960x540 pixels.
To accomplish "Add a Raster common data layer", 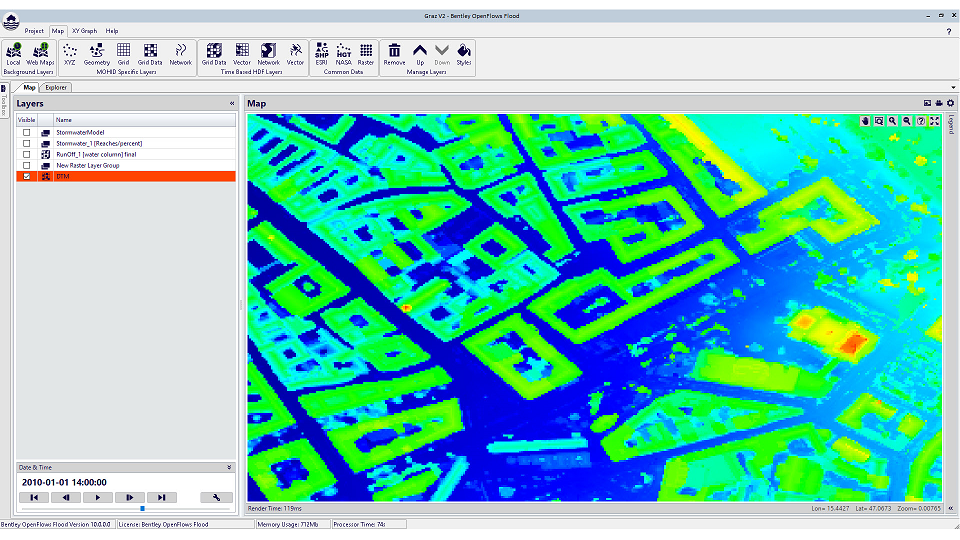I will [366, 54].
